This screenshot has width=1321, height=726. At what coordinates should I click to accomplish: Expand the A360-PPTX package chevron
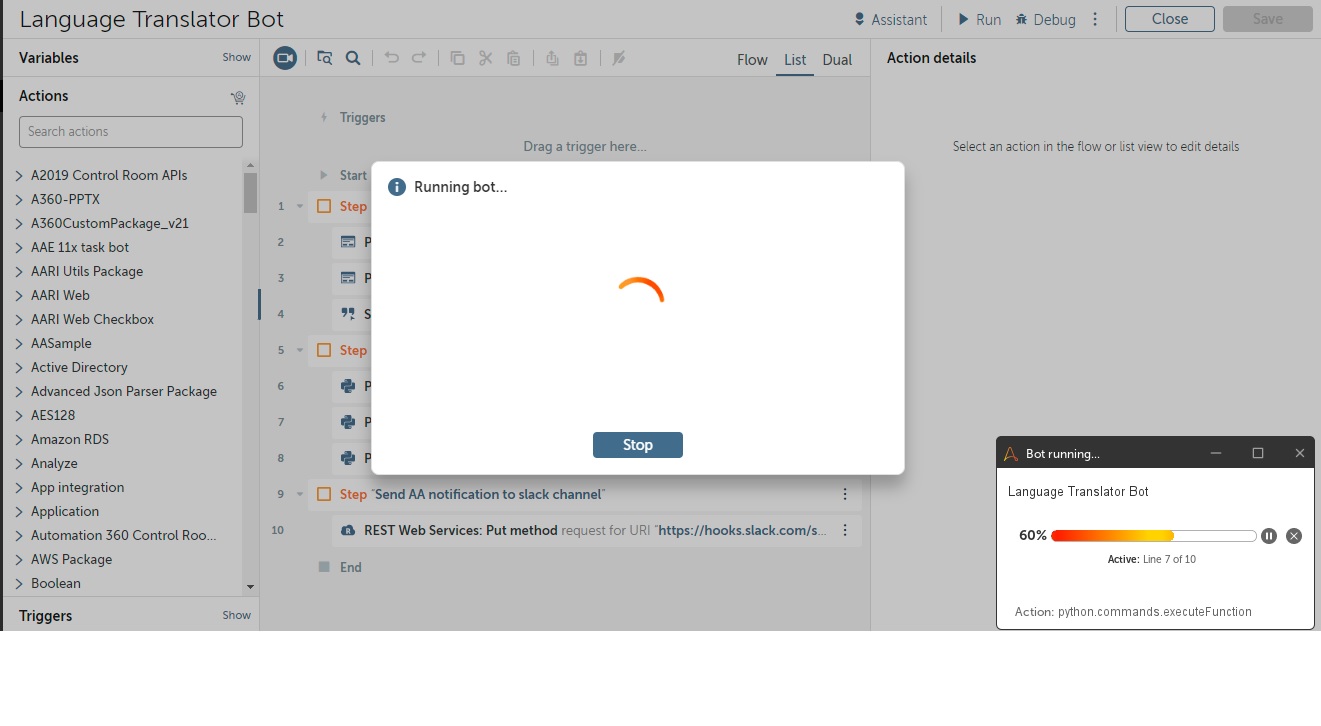[x=19, y=199]
